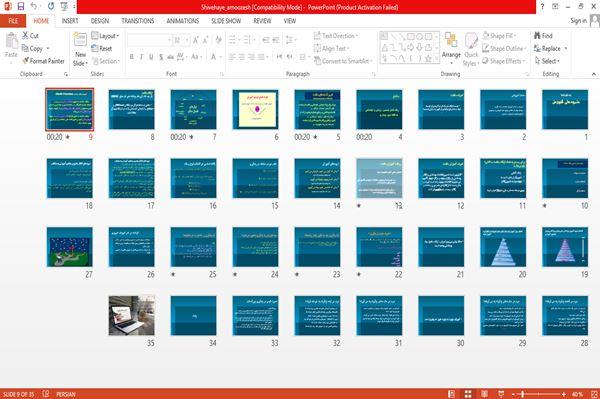Image resolution: width=600 pixels, height=399 pixels.
Task: Click the New Slide button
Action: tap(80, 50)
